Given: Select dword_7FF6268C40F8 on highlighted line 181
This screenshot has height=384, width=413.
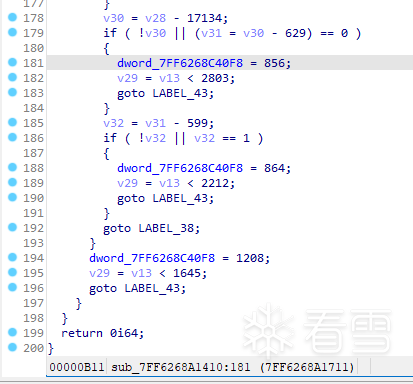Looking at the screenshot, I should 180,63.
